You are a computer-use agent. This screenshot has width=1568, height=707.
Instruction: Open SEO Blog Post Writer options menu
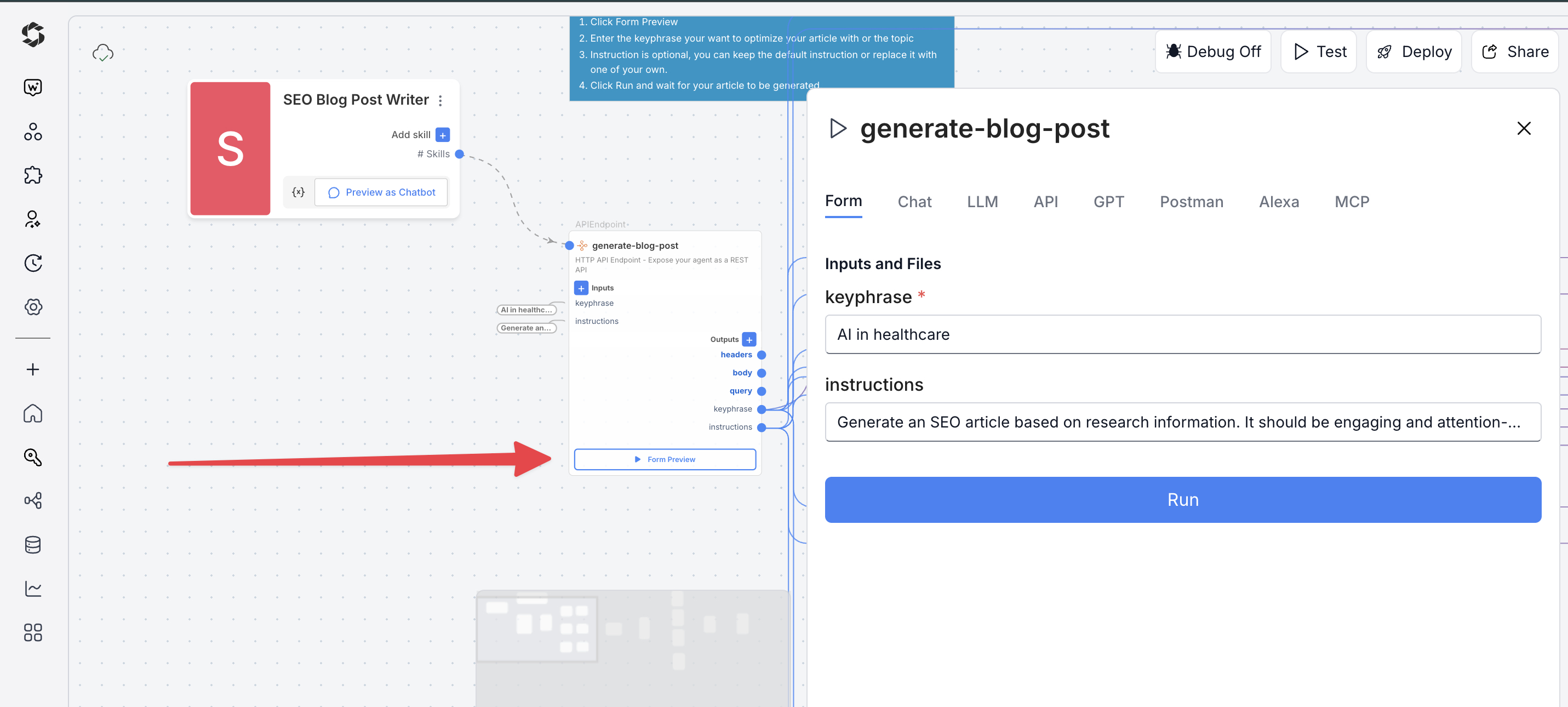coord(440,100)
